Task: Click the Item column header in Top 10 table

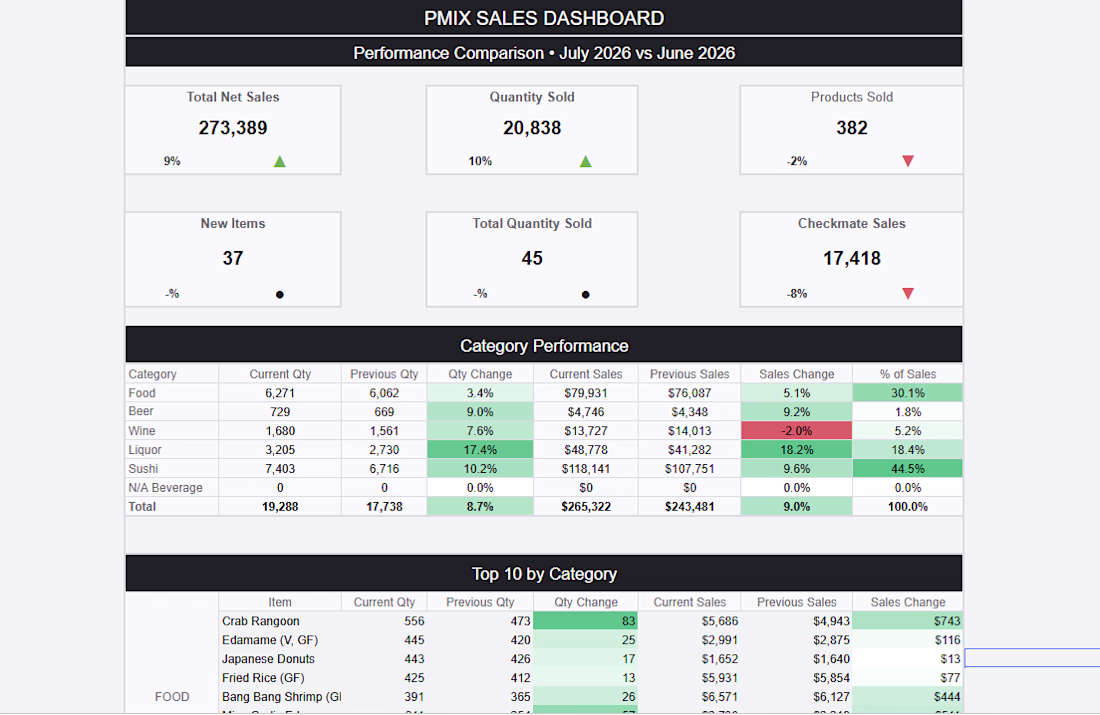Action: (280, 602)
